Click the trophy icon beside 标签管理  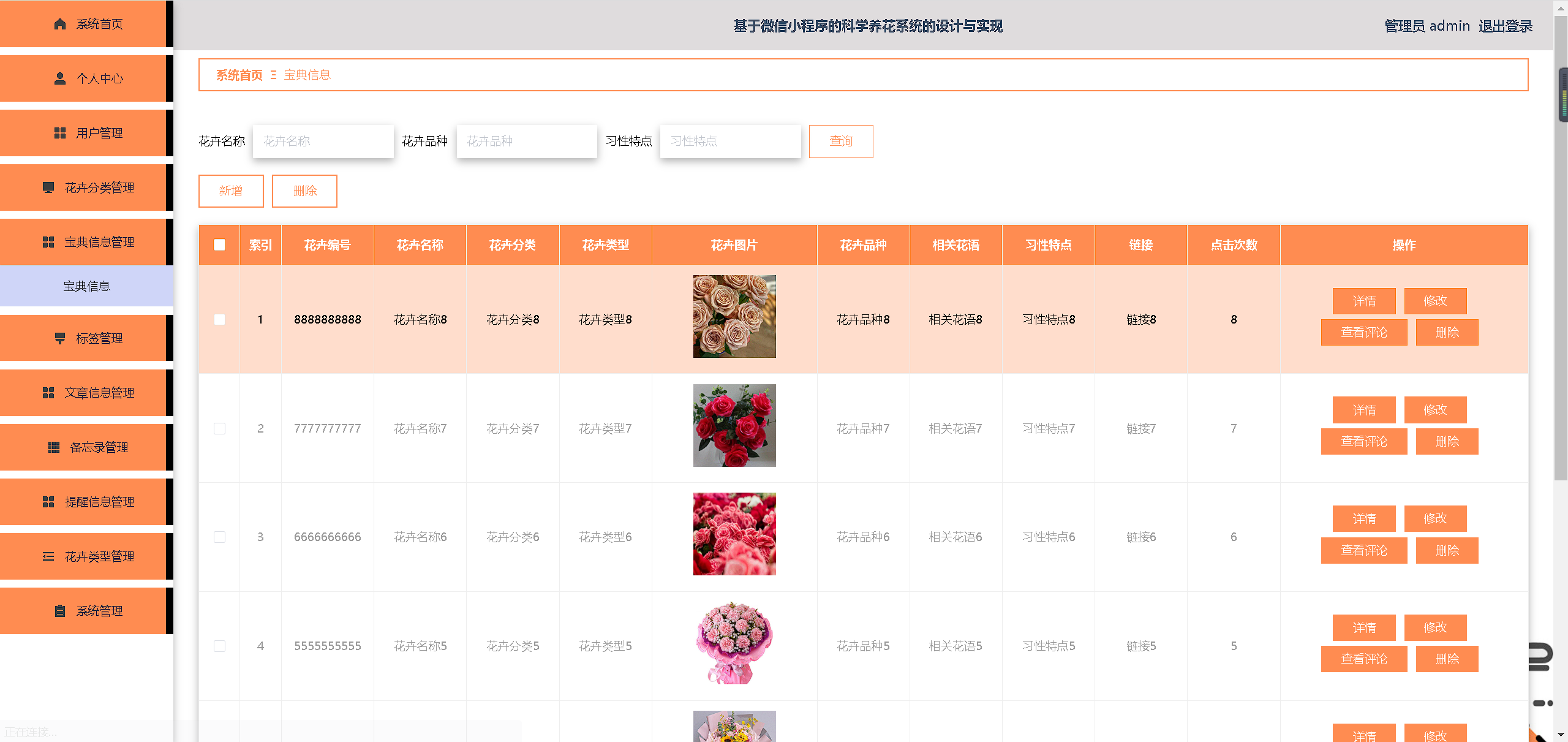(x=60, y=338)
